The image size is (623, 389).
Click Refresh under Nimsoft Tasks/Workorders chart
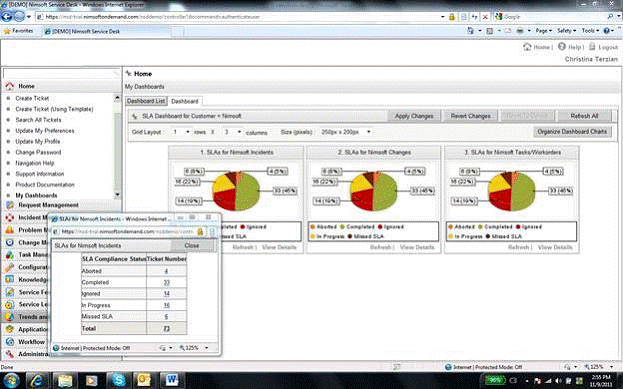coord(518,247)
